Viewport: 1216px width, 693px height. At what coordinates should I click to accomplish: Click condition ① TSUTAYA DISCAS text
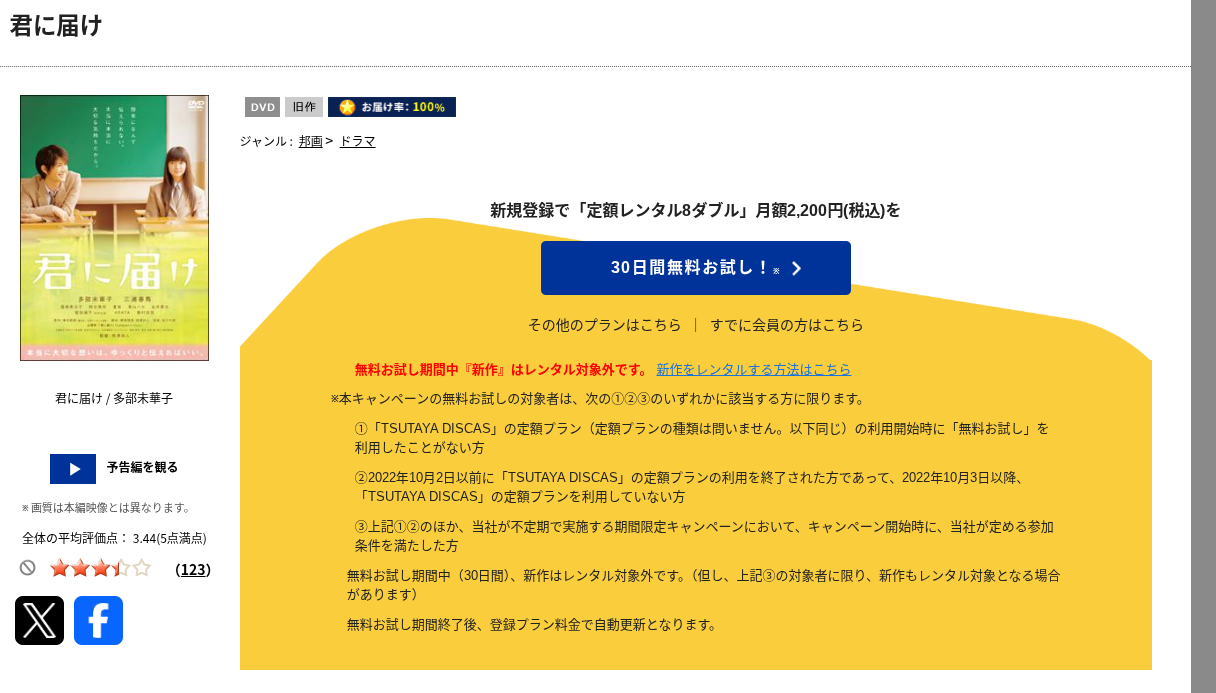pyautogui.click(x=702, y=438)
